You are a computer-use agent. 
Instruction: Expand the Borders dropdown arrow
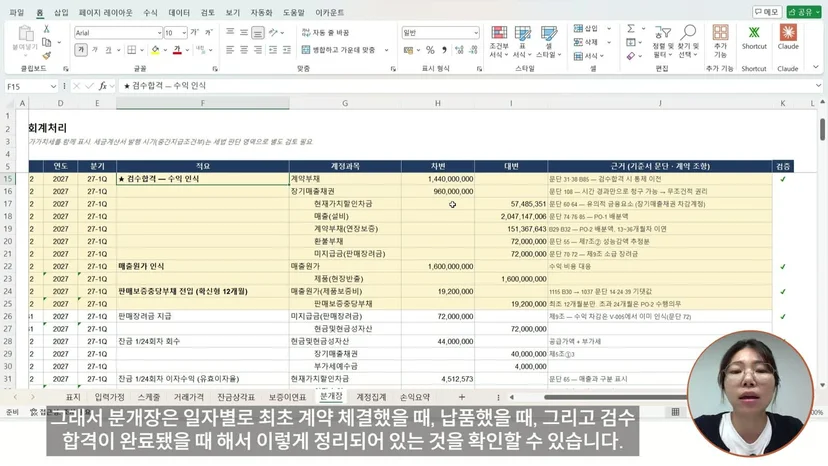[x=142, y=50]
